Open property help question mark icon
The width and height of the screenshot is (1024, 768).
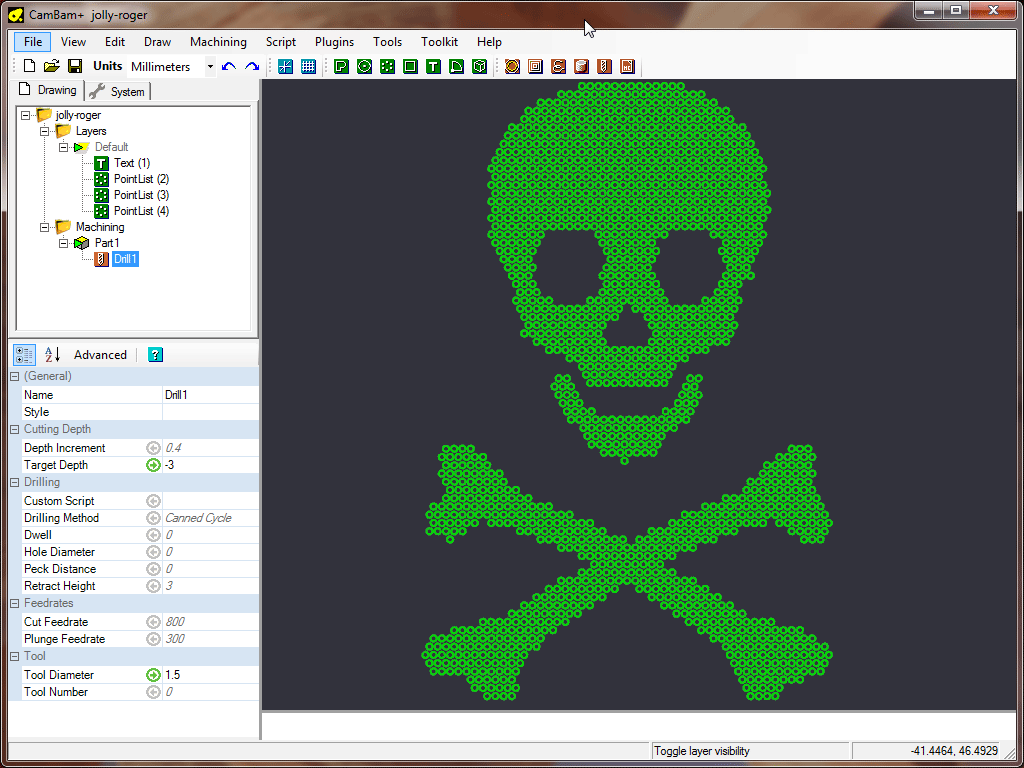pyautogui.click(x=155, y=354)
